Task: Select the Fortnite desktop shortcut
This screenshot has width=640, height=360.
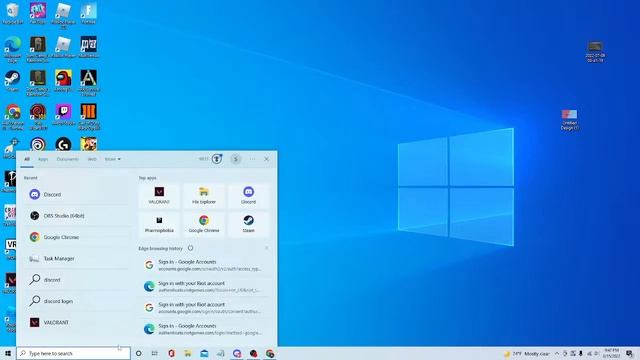Action: pyautogui.click(x=89, y=13)
